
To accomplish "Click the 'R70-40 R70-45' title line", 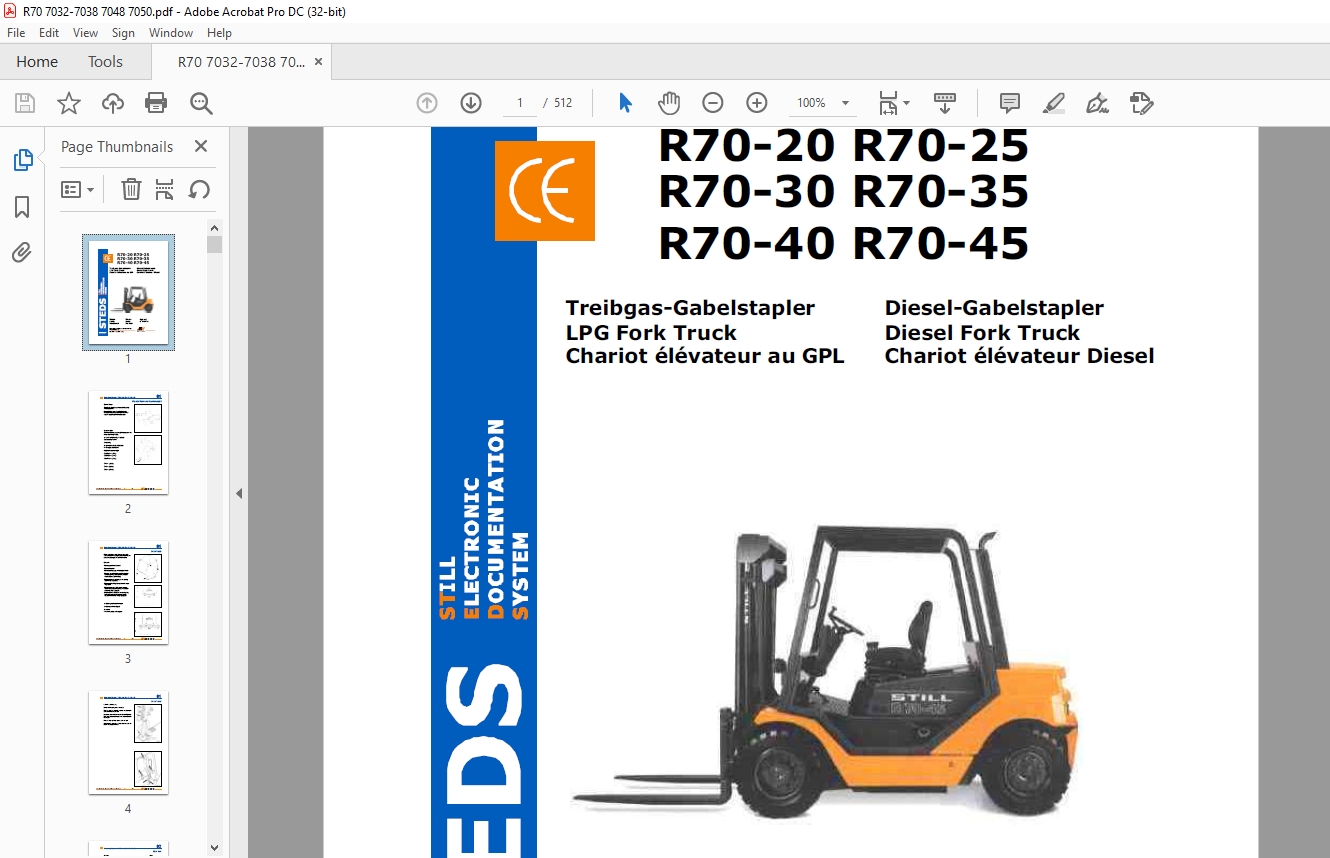I will coord(843,244).
